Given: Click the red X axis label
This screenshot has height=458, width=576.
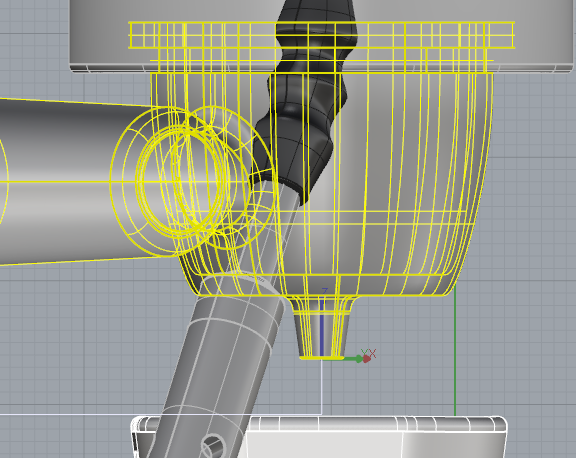Looking at the screenshot, I should [373, 354].
